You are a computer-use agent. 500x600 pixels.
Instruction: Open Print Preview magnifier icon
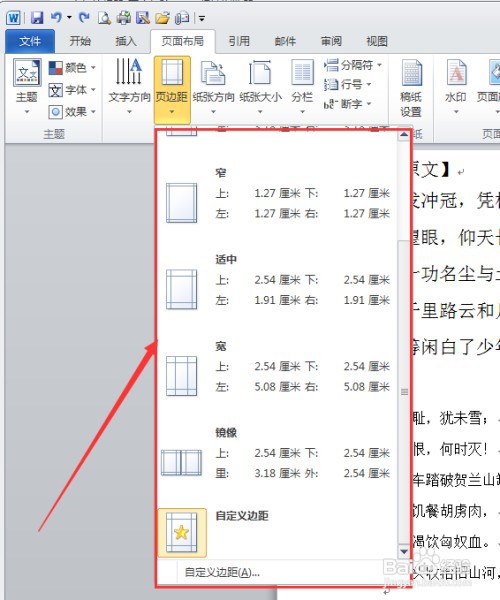[104, 18]
